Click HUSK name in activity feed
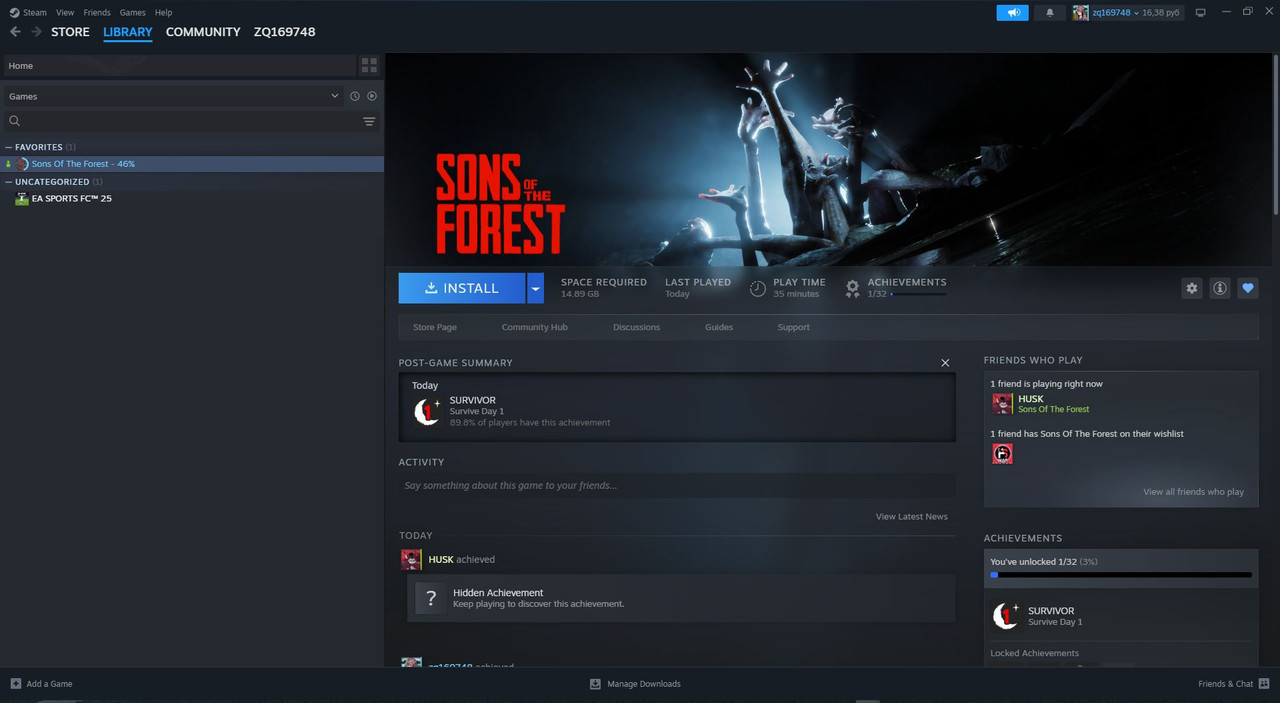Image resolution: width=1280 pixels, height=703 pixels. pyautogui.click(x=441, y=559)
